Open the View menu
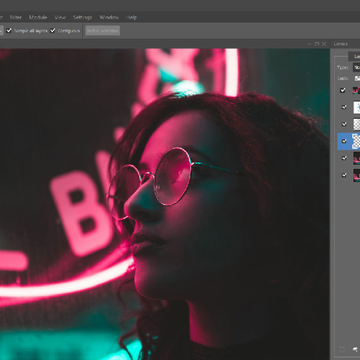This screenshot has height=360, width=360. tap(60, 17)
